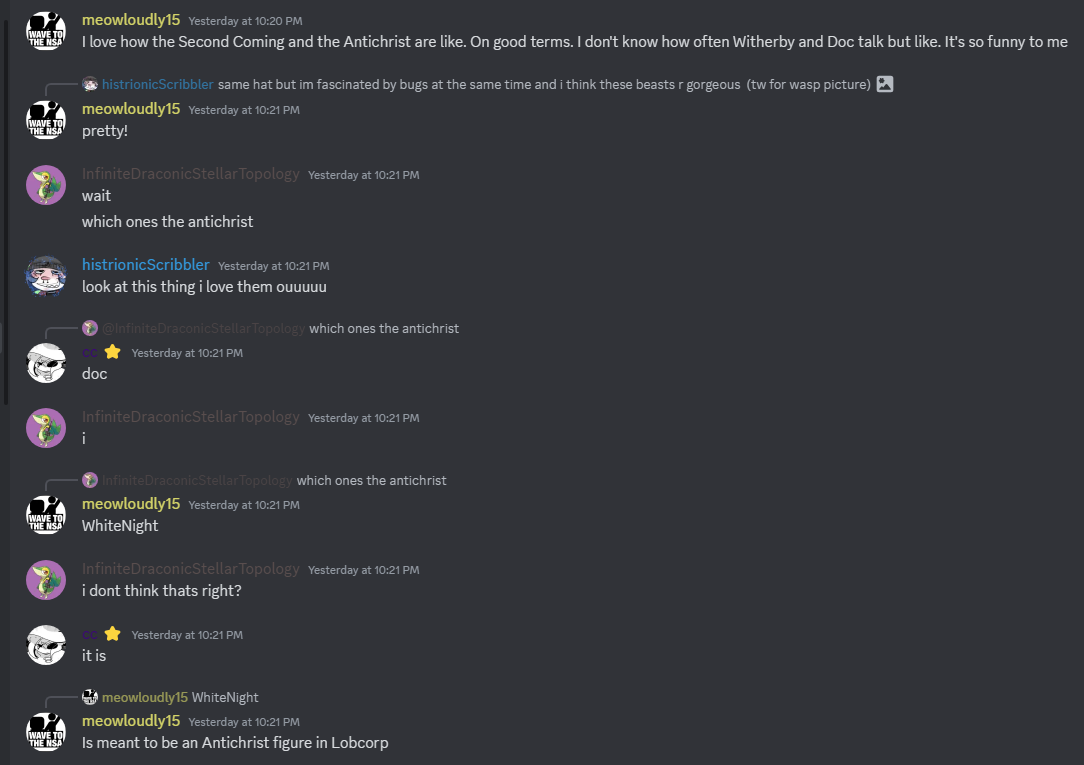Click InfiniteDraconicStellarTopology's username above "i dont think thats right?"
The height and width of the screenshot is (765, 1084).
coord(190,569)
